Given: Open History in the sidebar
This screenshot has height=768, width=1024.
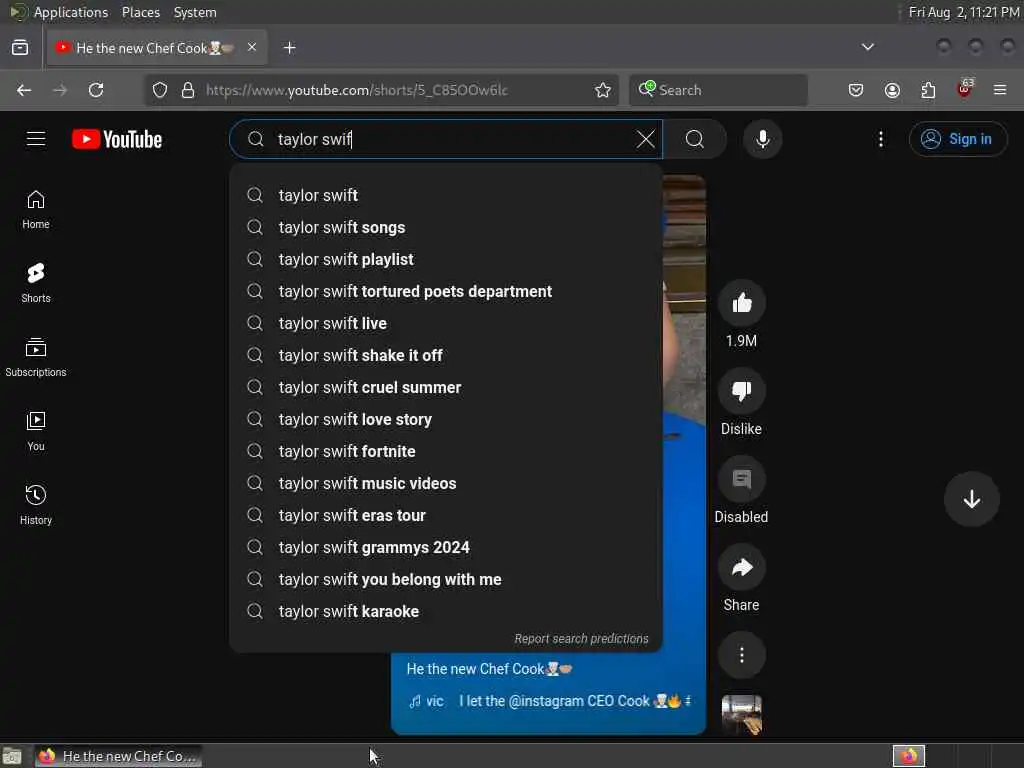Looking at the screenshot, I should (x=36, y=505).
